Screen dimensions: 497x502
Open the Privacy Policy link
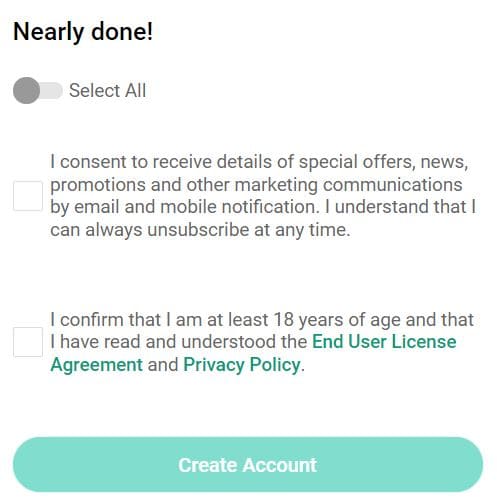click(242, 365)
